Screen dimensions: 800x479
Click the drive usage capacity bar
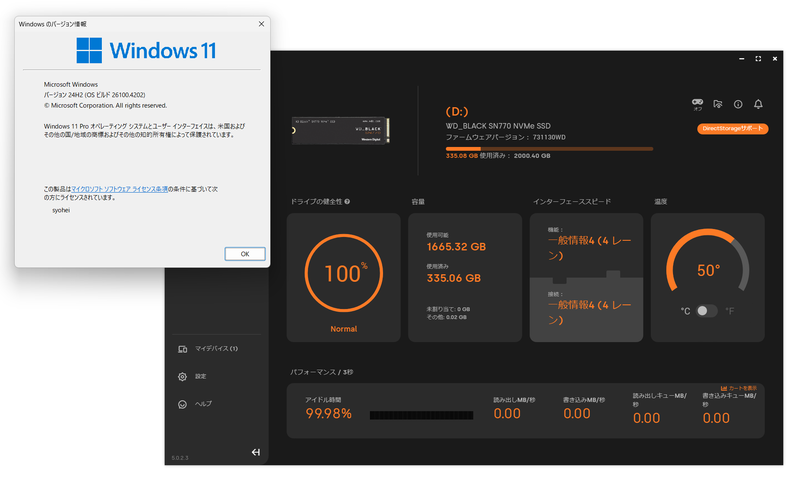(549, 149)
